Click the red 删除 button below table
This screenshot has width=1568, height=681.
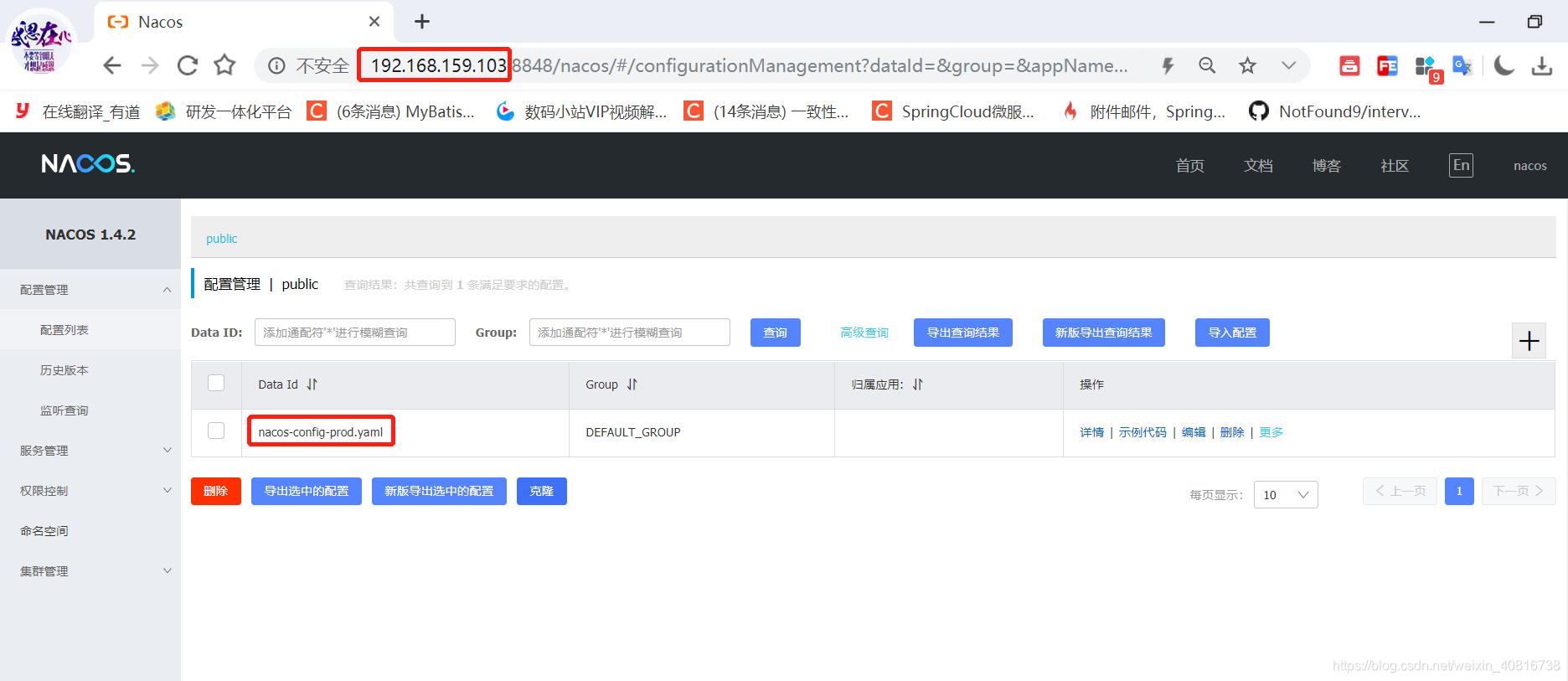click(x=216, y=491)
